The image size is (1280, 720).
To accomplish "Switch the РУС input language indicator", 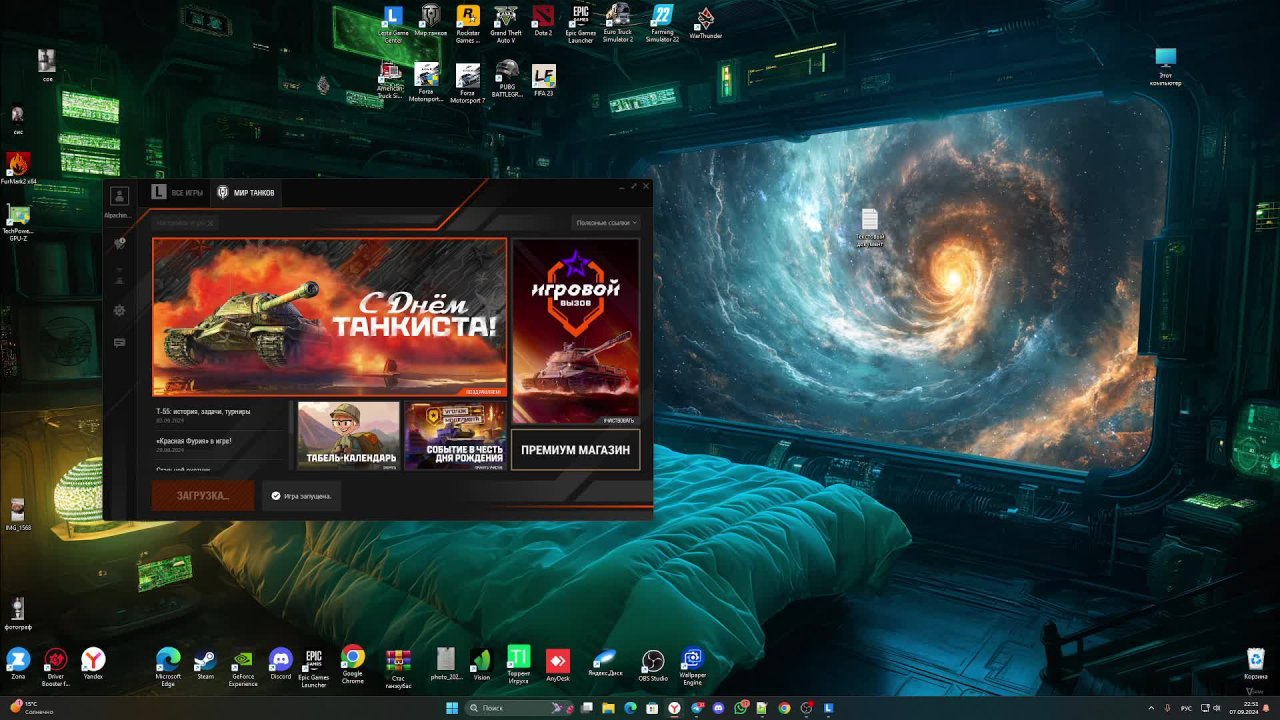I will (x=1187, y=708).
